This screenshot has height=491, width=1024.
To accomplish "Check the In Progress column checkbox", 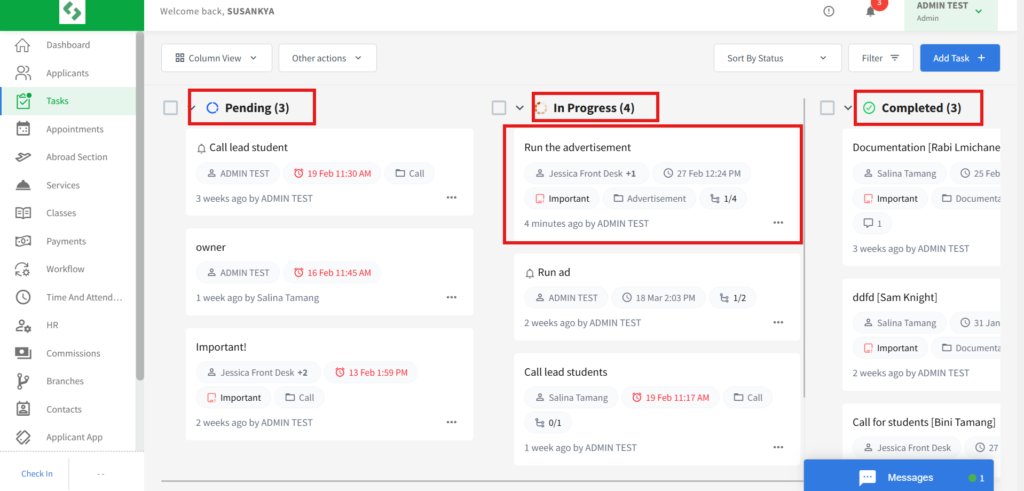I will tap(500, 108).
